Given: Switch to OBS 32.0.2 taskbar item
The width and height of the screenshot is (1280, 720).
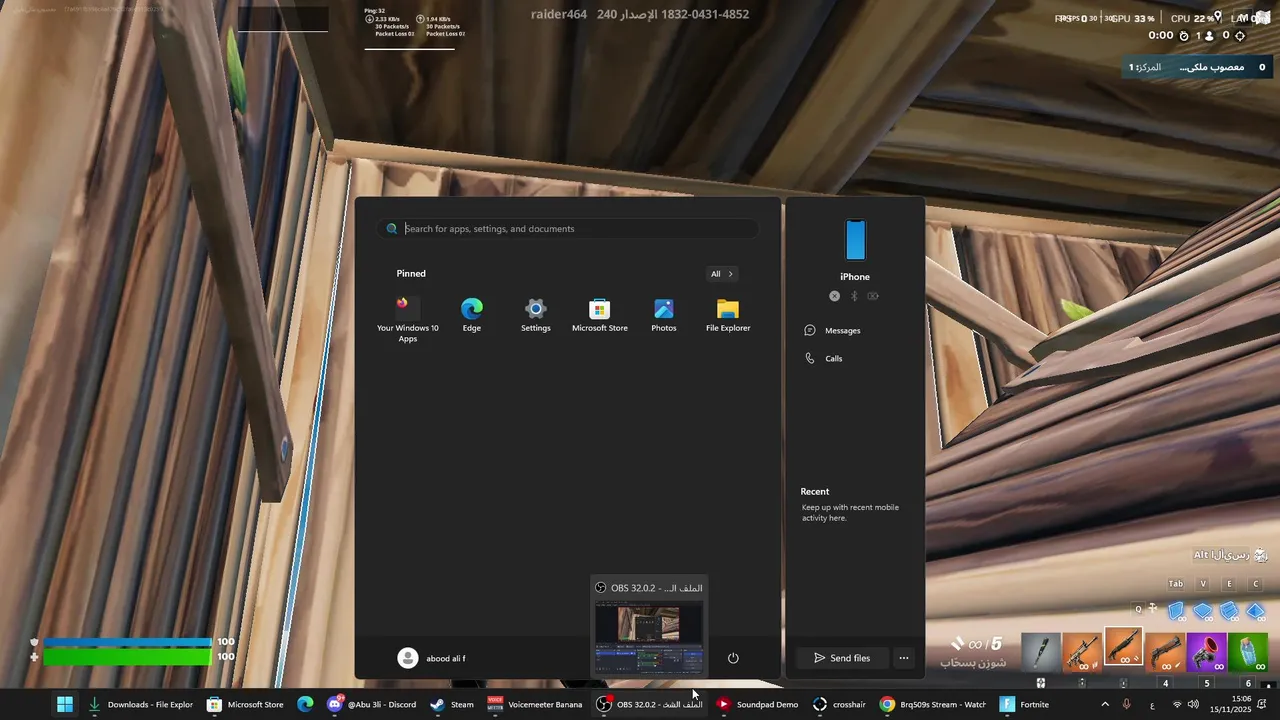Looking at the screenshot, I should pyautogui.click(x=649, y=704).
